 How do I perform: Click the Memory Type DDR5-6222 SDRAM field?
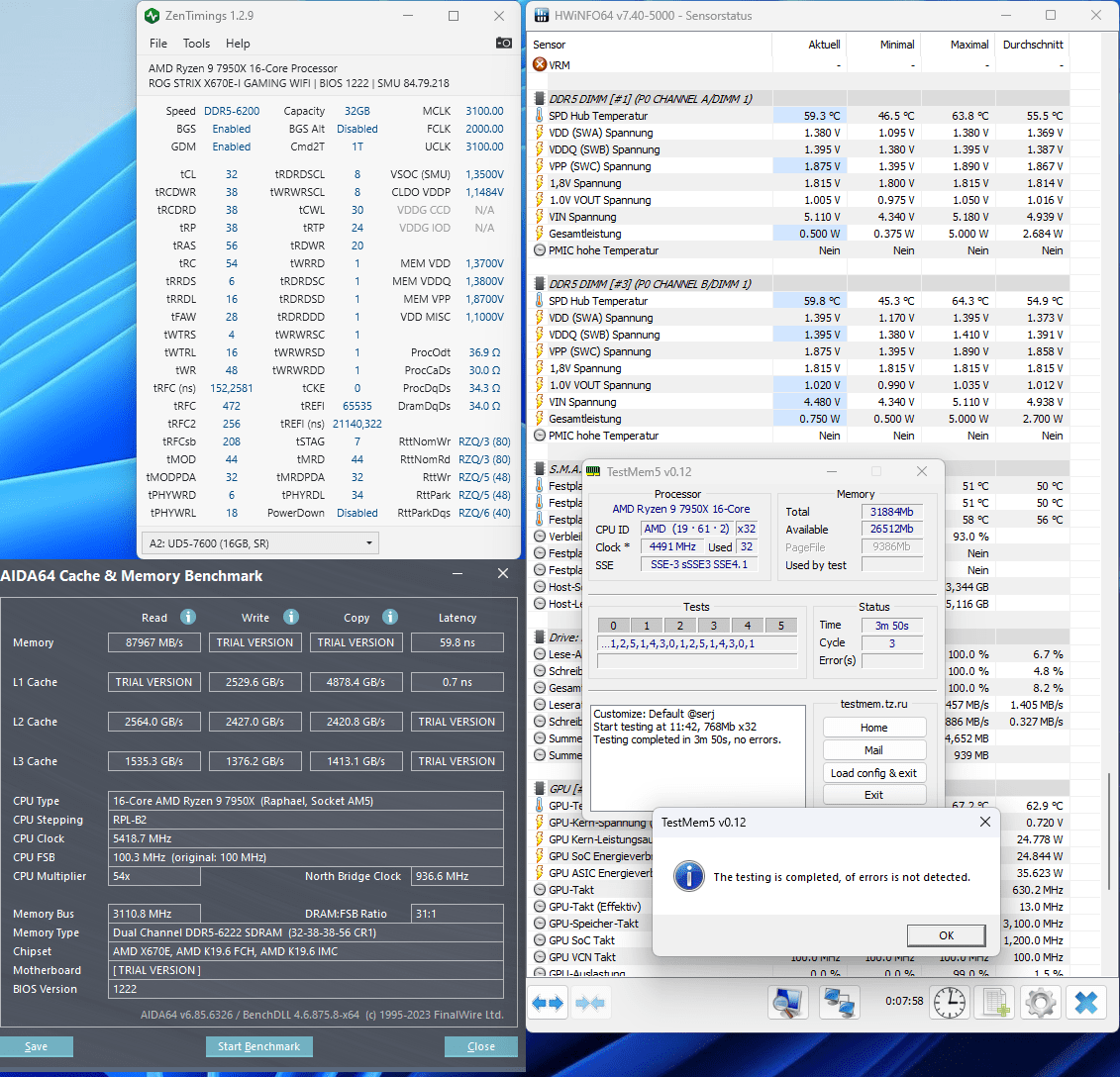tap(306, 932)
